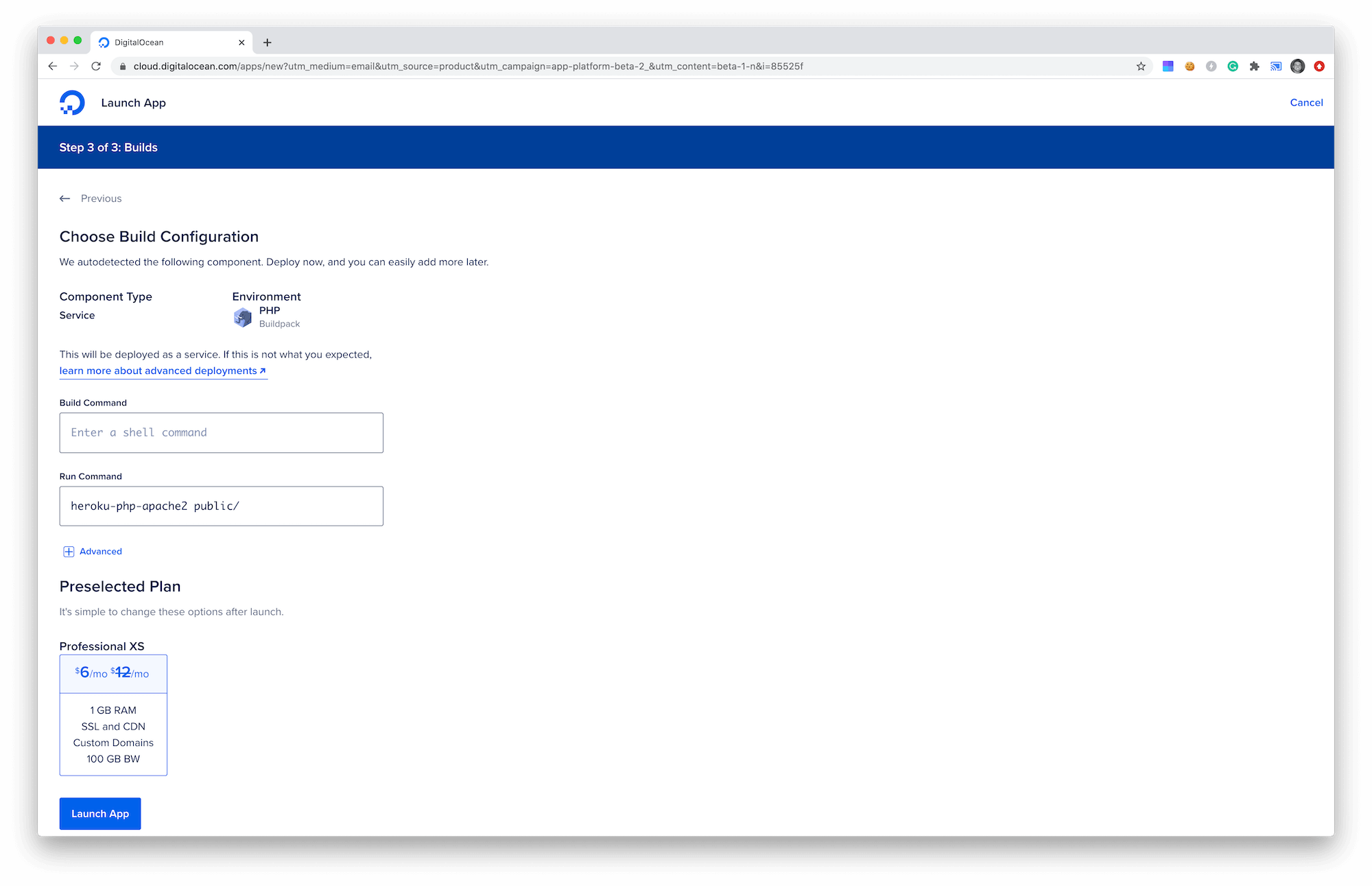
Task: Click the DigitalOcean logo icon
Action: click(x=71, y=102)
